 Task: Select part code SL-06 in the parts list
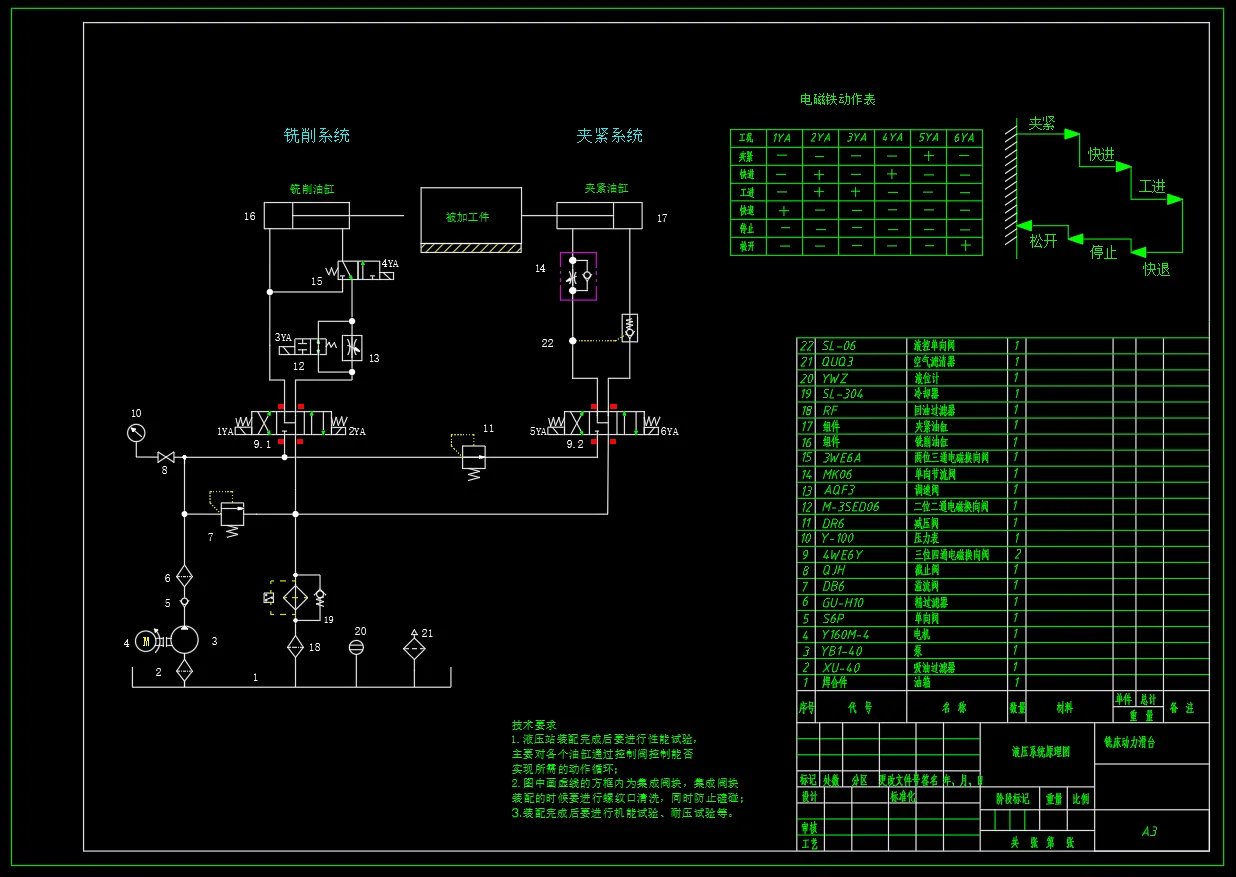[x=839, y=346]
